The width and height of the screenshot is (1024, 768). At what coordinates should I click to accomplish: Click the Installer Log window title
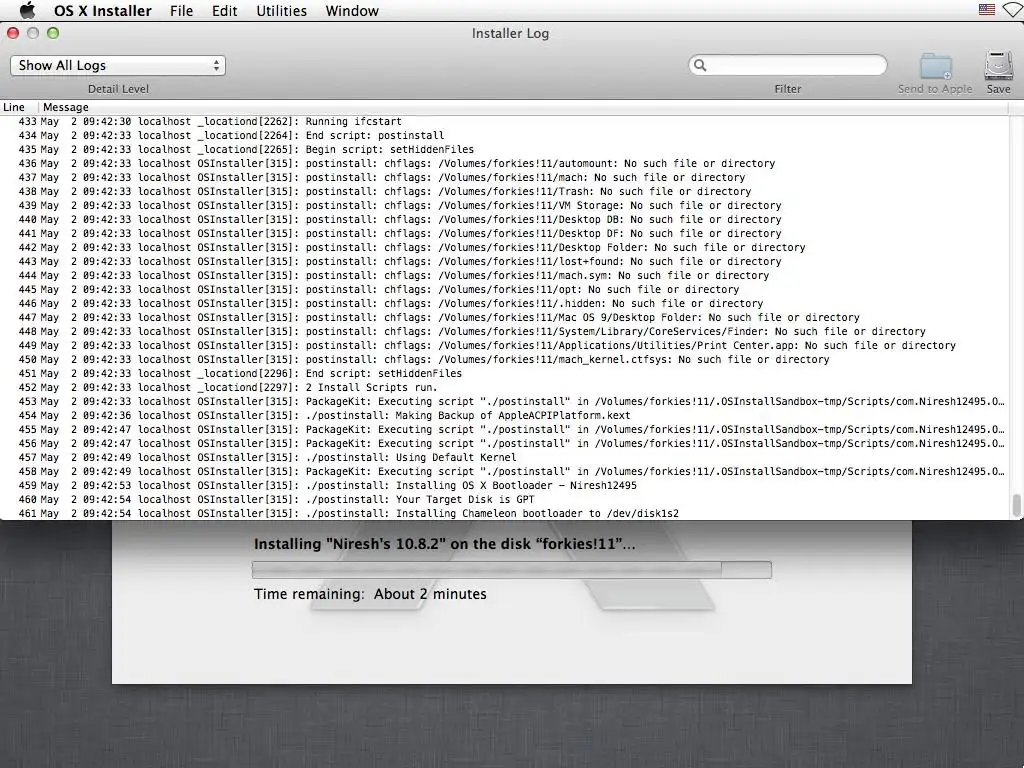pyautogui.click(x=510, y=33)
